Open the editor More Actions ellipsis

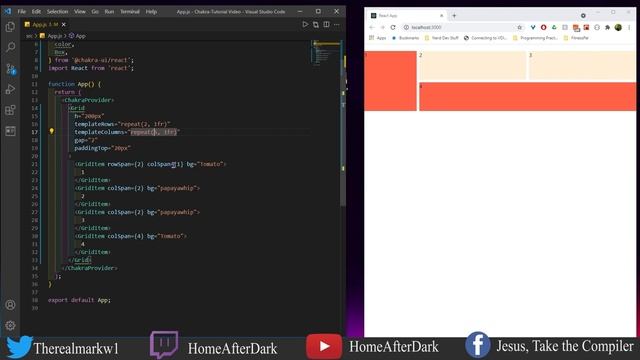(337, 24)
